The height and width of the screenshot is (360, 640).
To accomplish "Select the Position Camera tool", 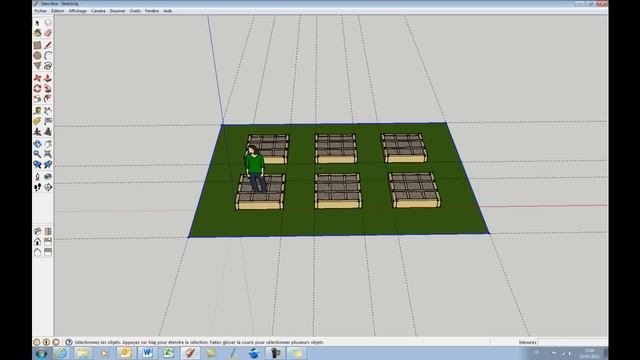I will point(38,177).
